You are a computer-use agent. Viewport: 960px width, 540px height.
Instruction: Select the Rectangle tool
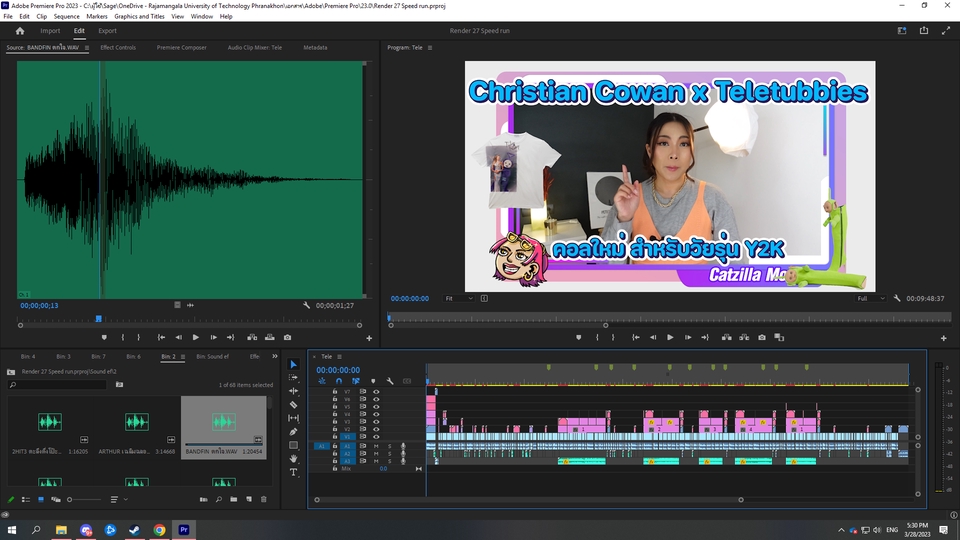(293, 445)
